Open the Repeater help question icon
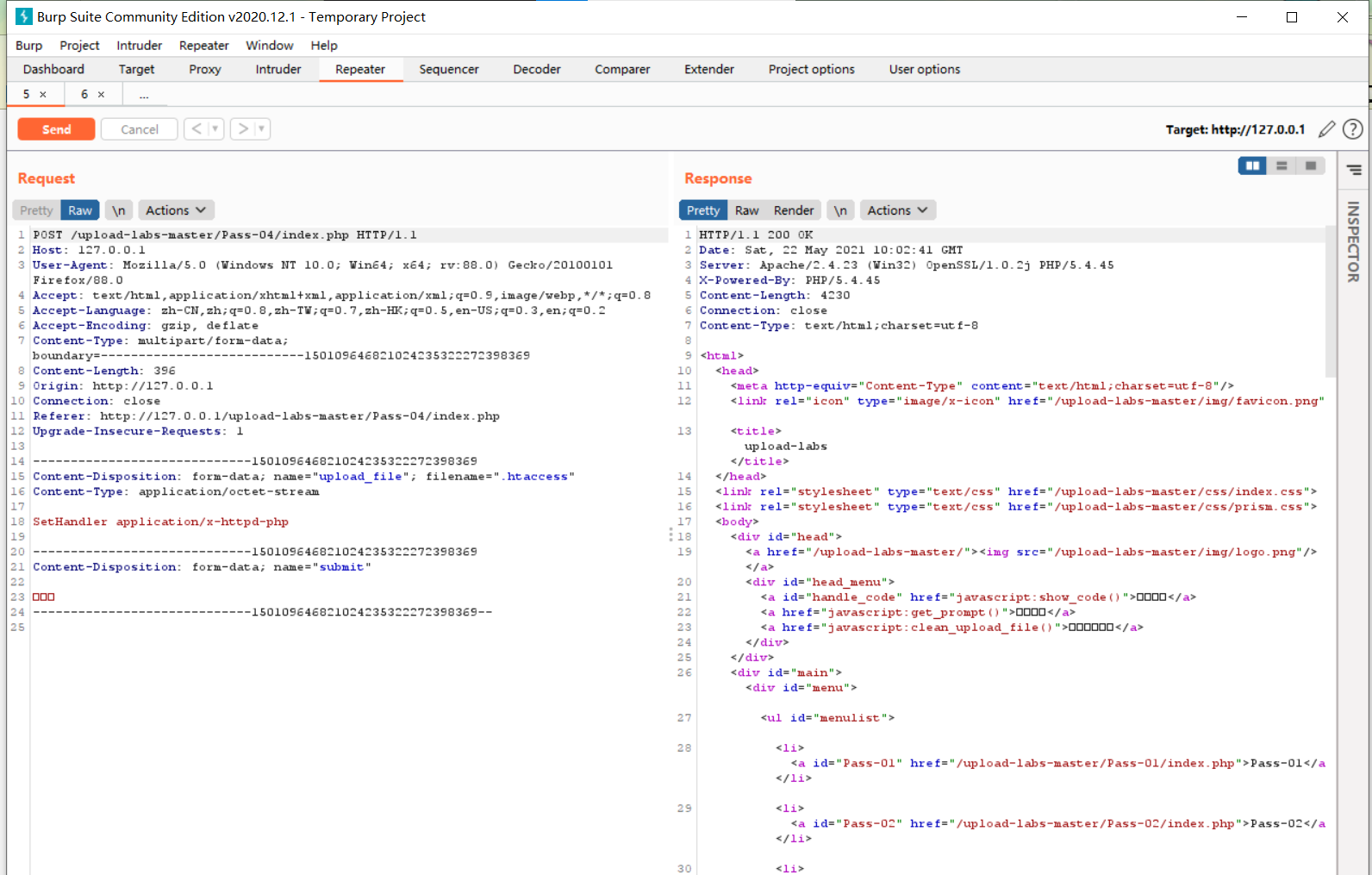1372x875 pixels. click(1353, 129)
